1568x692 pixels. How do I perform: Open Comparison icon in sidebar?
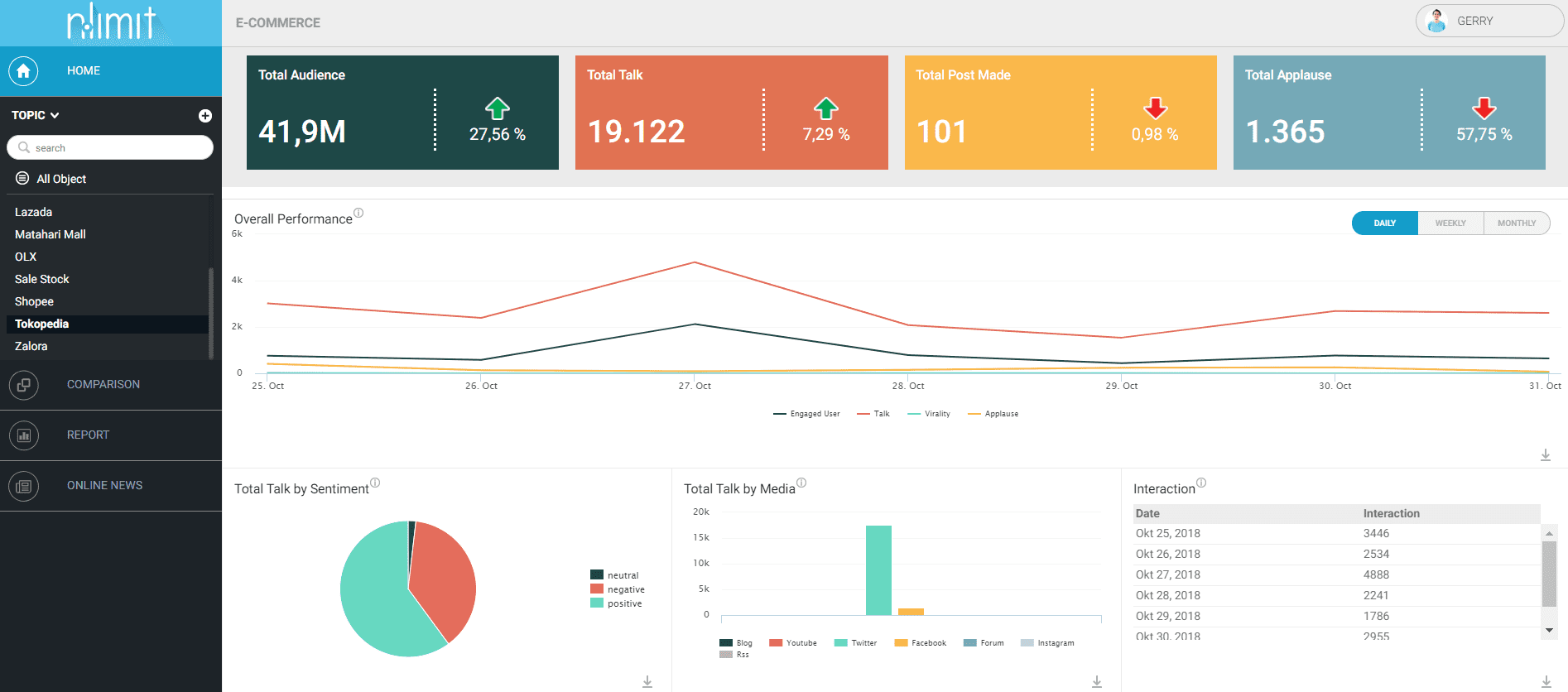click(23, 385)
